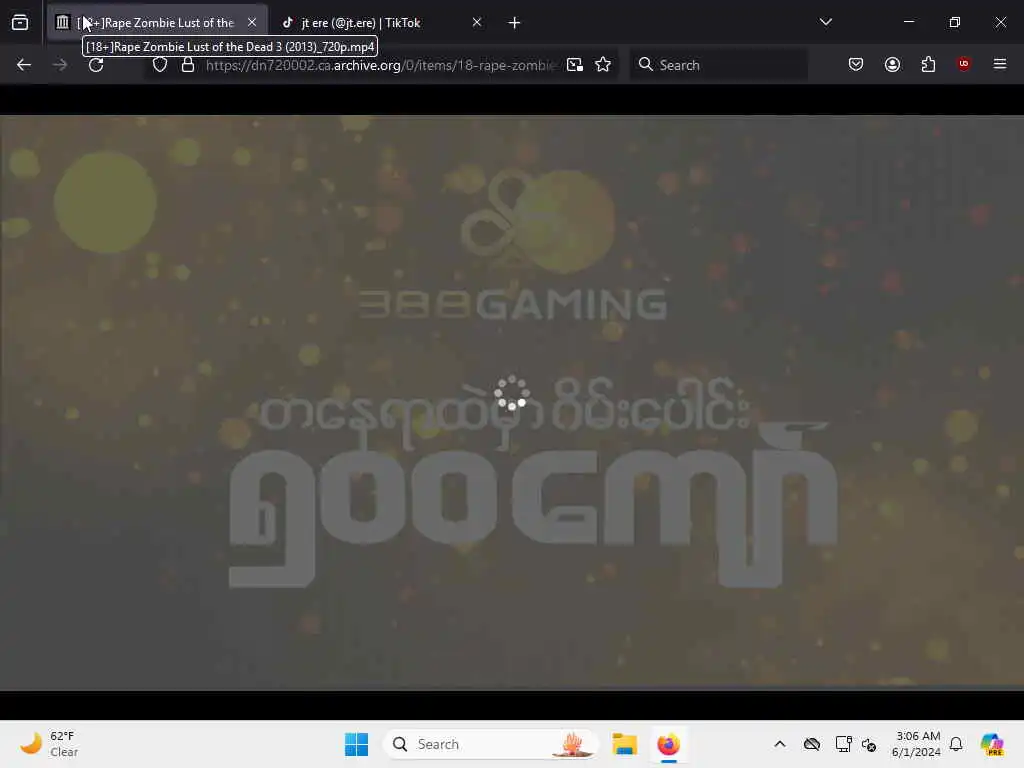Viewport: 1024px width, 768px height.
Task: Restore down the Firefox window
Action: coord(955,22)
